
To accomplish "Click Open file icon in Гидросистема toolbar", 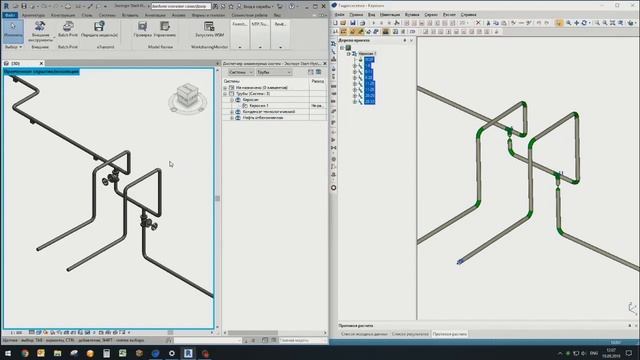I will 343,23.
